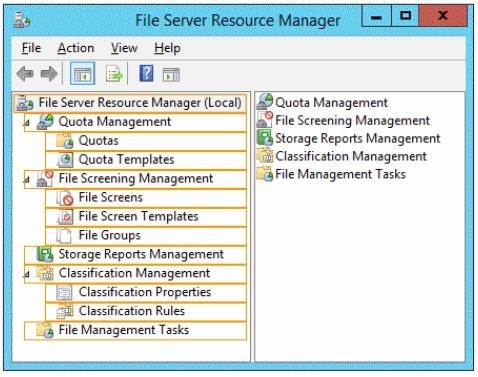Toggle Show/Hide Action Pane toolbar icon

(171, 74)
